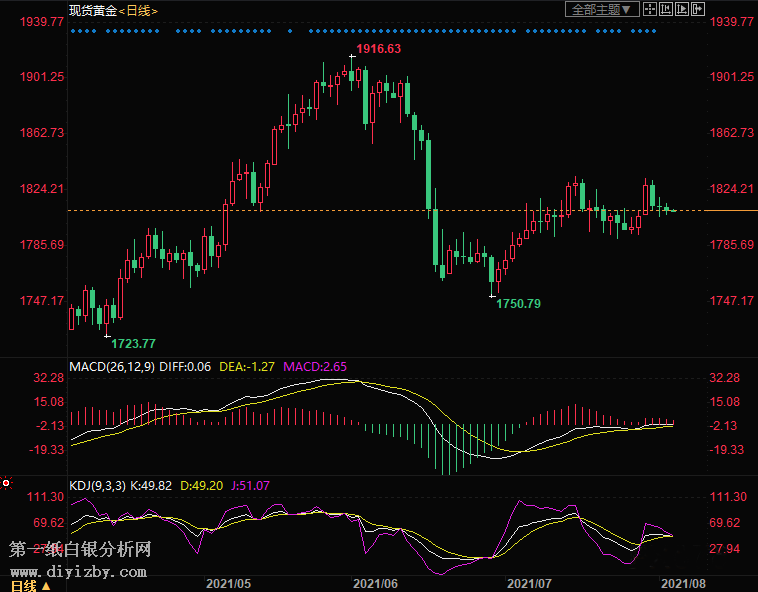
Task: Select the KDJ(9,3,3) indicator label
Action: point(98,486)
